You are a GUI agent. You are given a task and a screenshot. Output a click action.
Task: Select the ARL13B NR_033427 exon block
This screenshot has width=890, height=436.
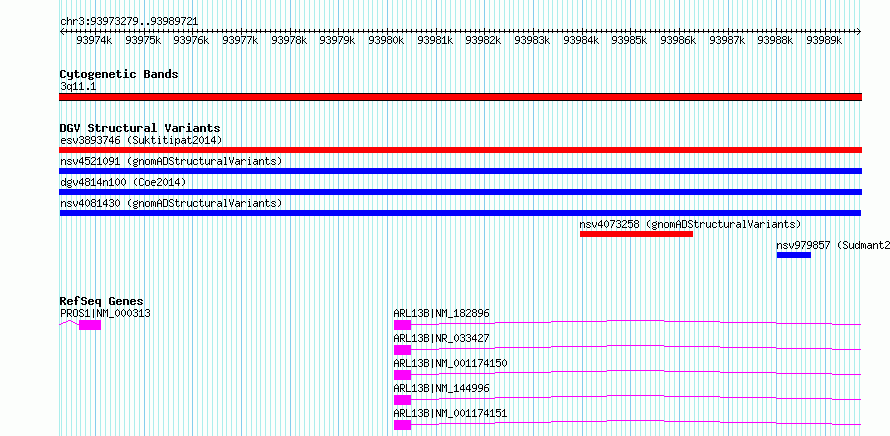click(x=402, y=350)
